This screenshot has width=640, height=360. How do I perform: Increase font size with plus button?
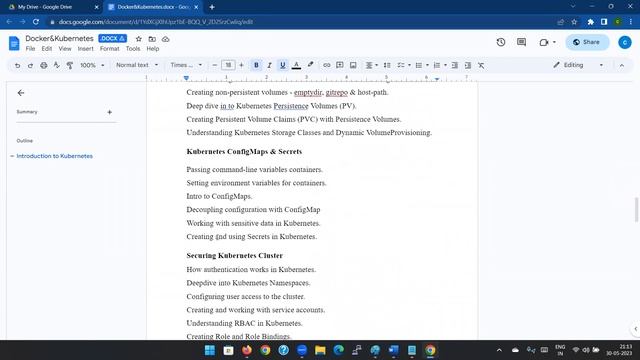click(241, 65)
